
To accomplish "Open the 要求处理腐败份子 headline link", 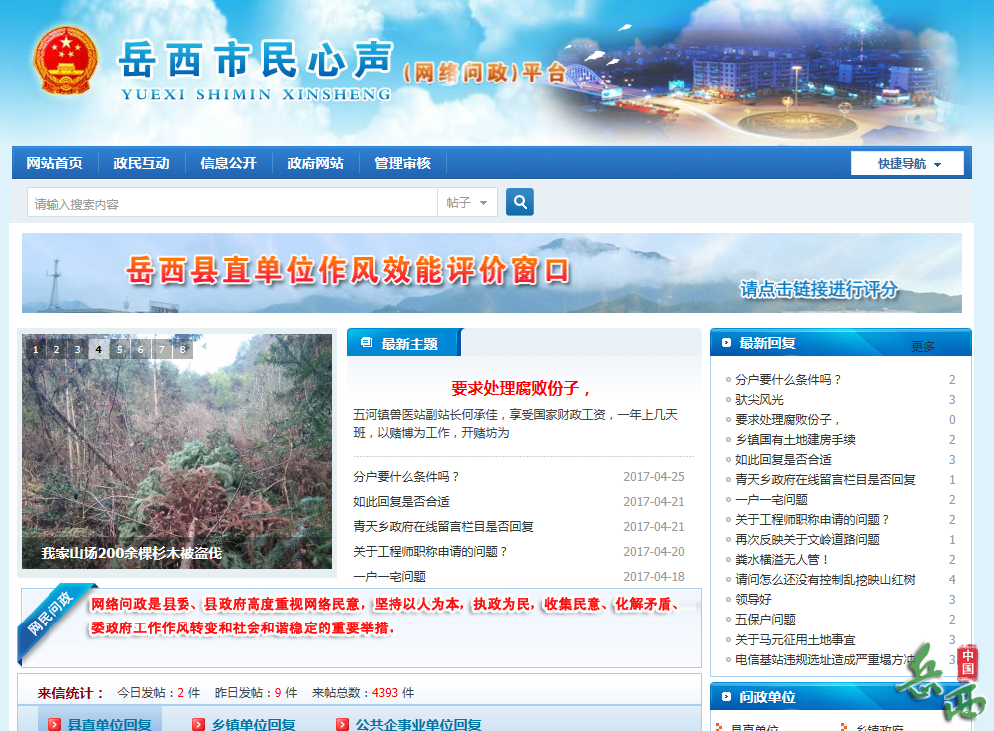I will (x=521, y=389).
